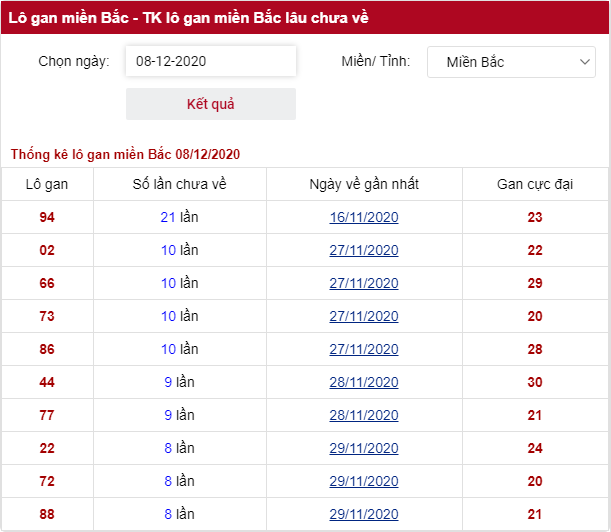This screenshot has width=611, height=532.
Task: Open the 27/11/2020 link in row 66
Action: 364,283
